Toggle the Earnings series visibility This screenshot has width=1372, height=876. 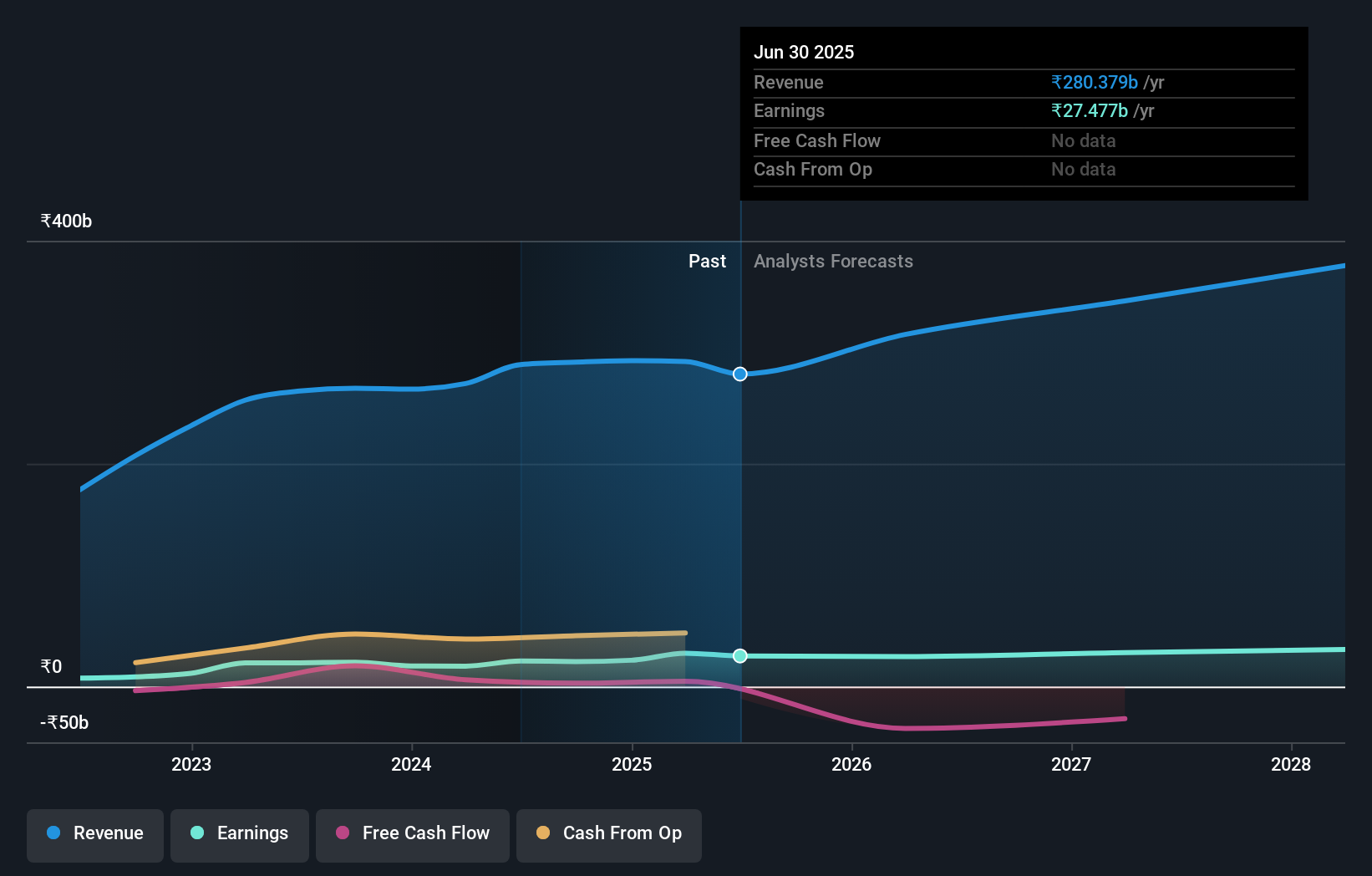(x=240, y=833)
